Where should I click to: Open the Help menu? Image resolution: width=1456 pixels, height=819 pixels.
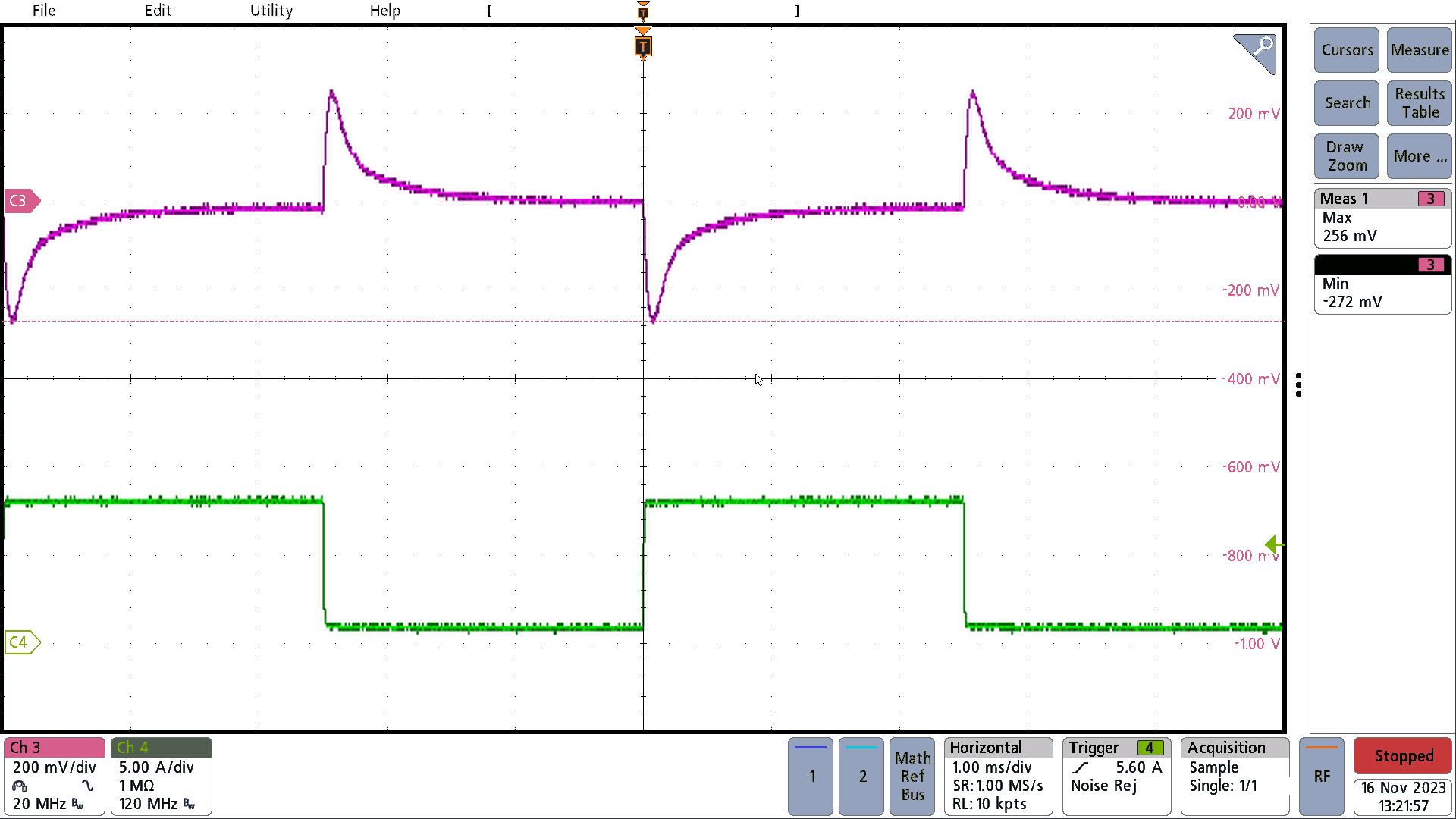pyautogui.click(x=384, y=11)
